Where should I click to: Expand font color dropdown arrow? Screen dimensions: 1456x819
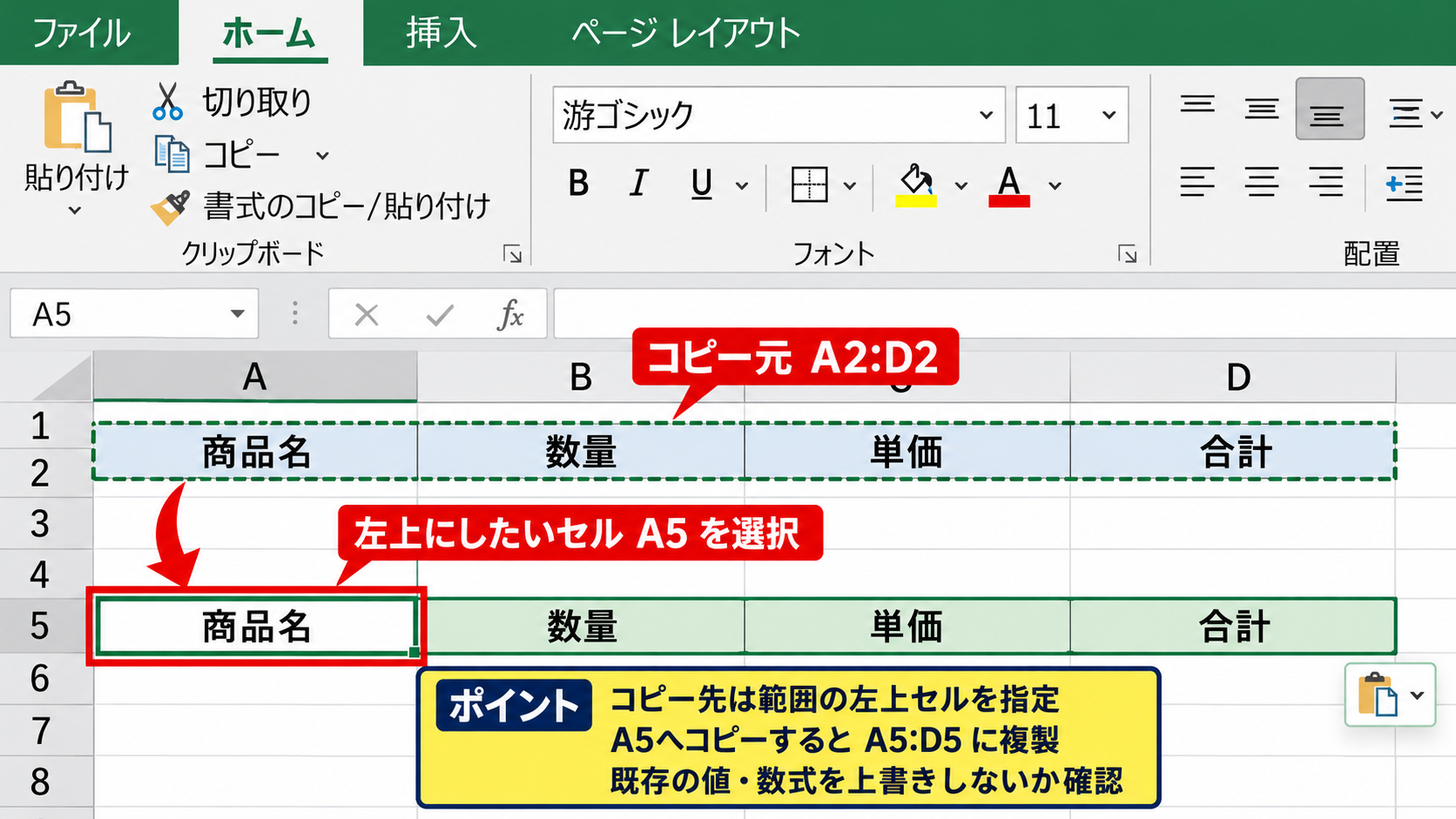[1055, 185]
